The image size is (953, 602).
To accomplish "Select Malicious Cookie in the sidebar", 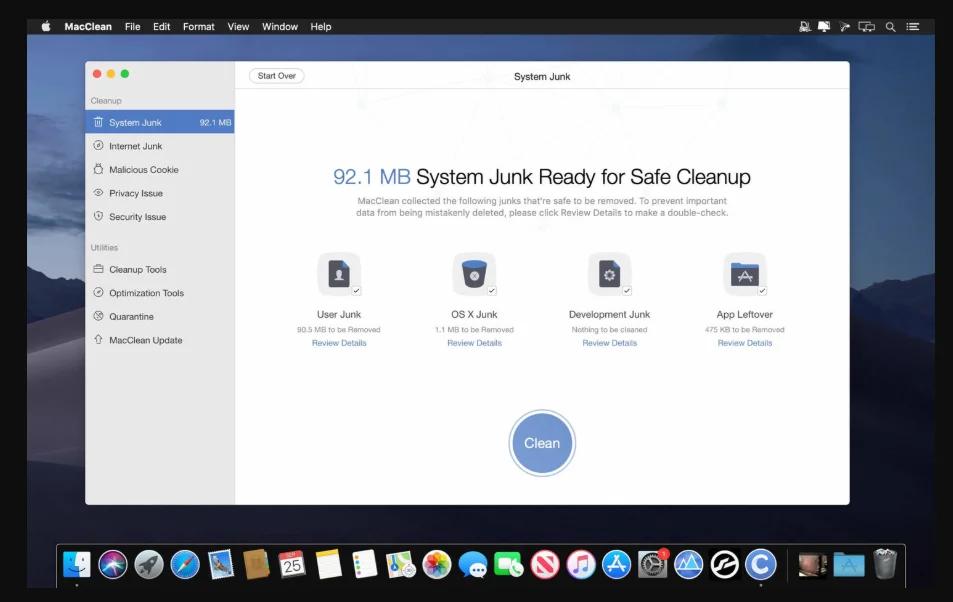I will pos(160,170).
